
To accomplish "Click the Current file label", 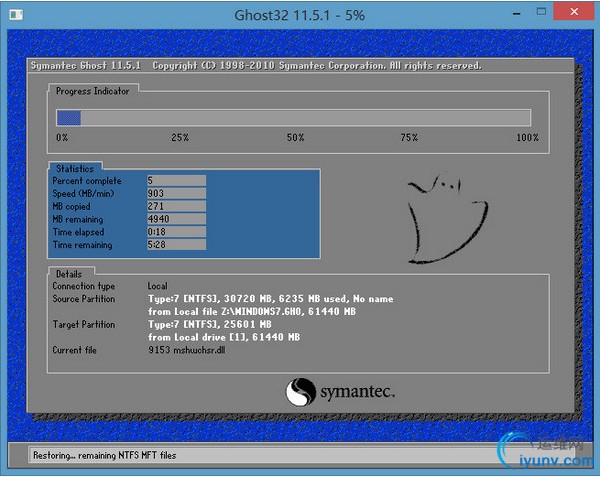I will (75, 350).
